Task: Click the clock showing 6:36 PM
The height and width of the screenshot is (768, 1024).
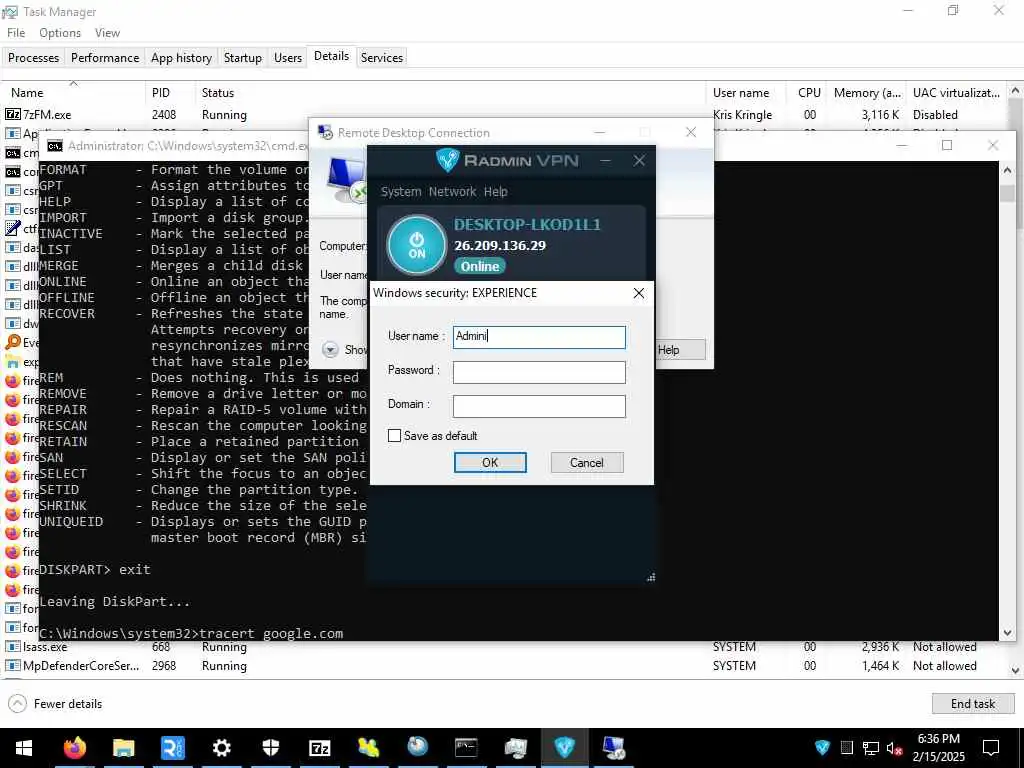Action: click(938, 739)
